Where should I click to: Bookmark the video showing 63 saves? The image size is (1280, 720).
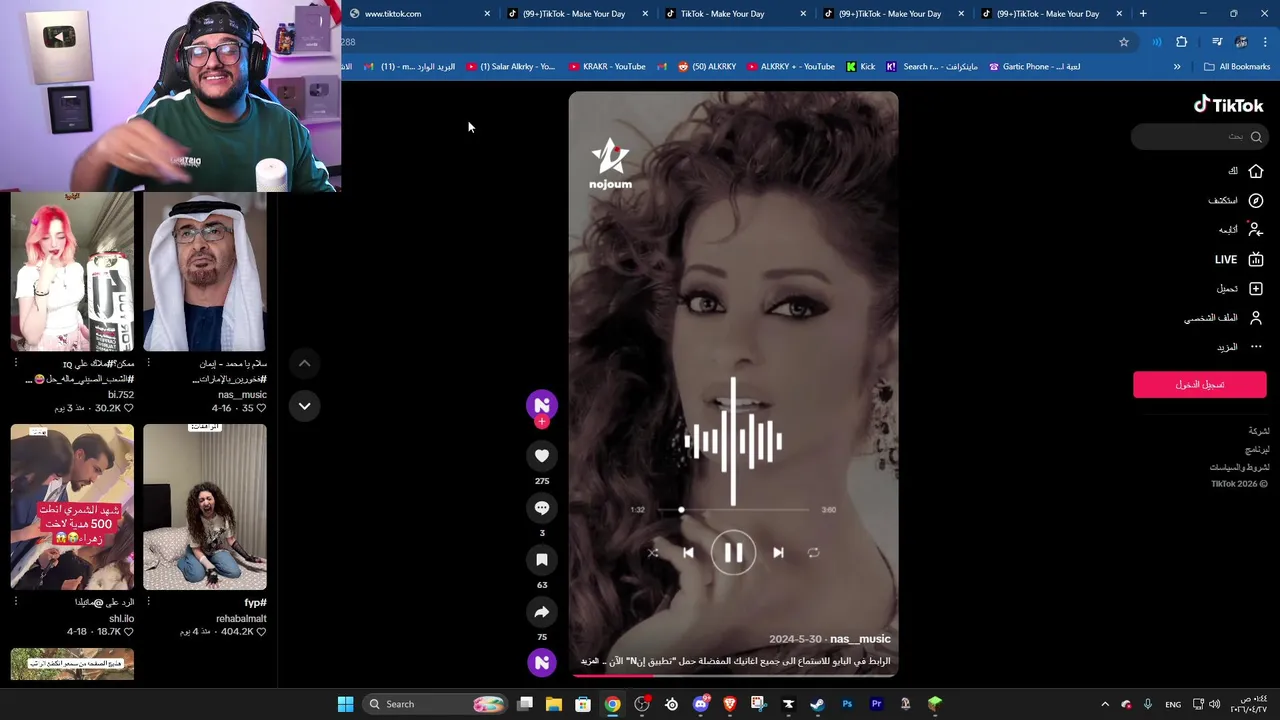coord(542,560)
